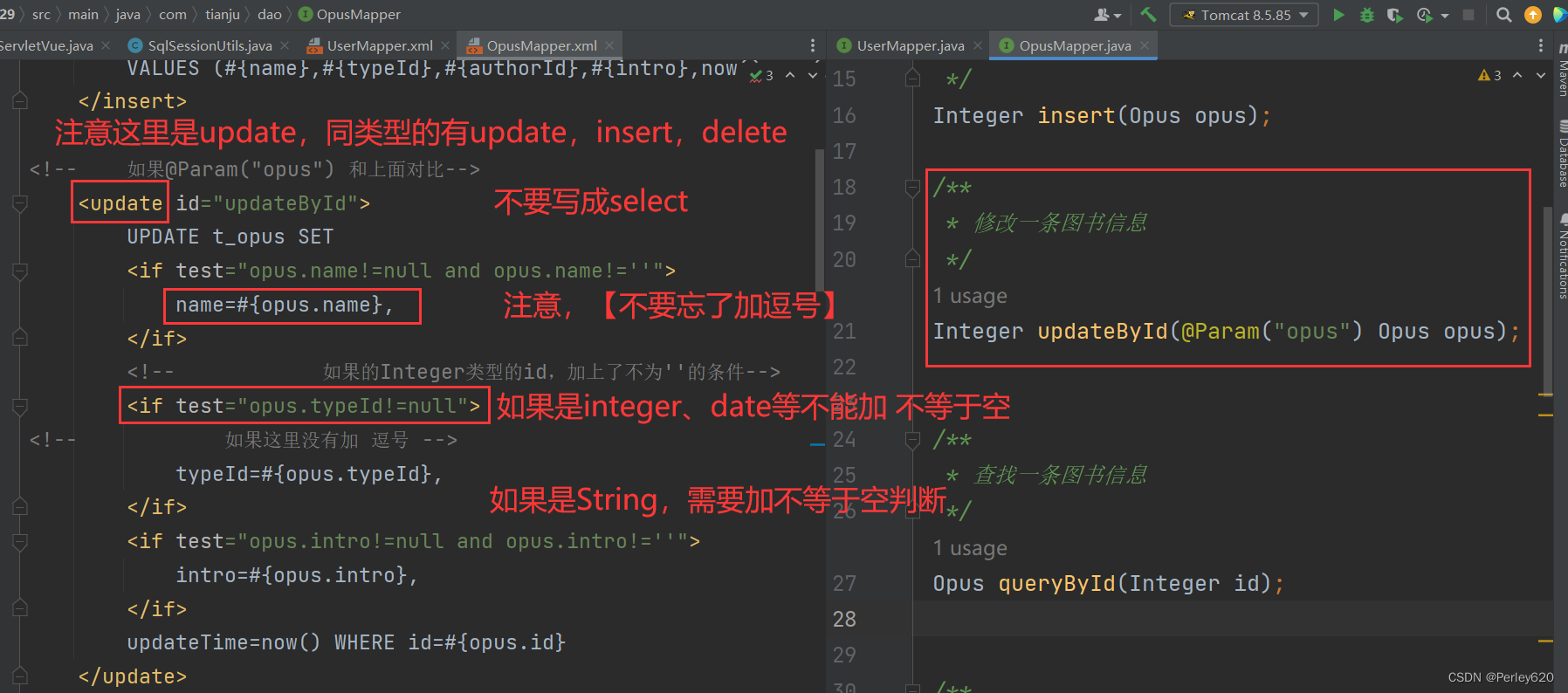The width and height of the screenshot is (1568, 693).
Task: Switch to the ServletVue.java tab
Action: pos(46,45)
